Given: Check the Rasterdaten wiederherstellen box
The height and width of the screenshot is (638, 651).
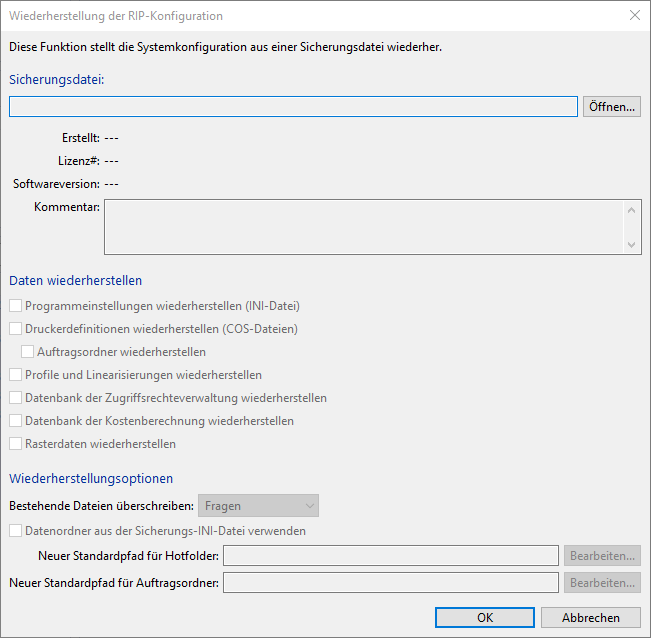Looking at the screenshot, I should tap(16, 444).
